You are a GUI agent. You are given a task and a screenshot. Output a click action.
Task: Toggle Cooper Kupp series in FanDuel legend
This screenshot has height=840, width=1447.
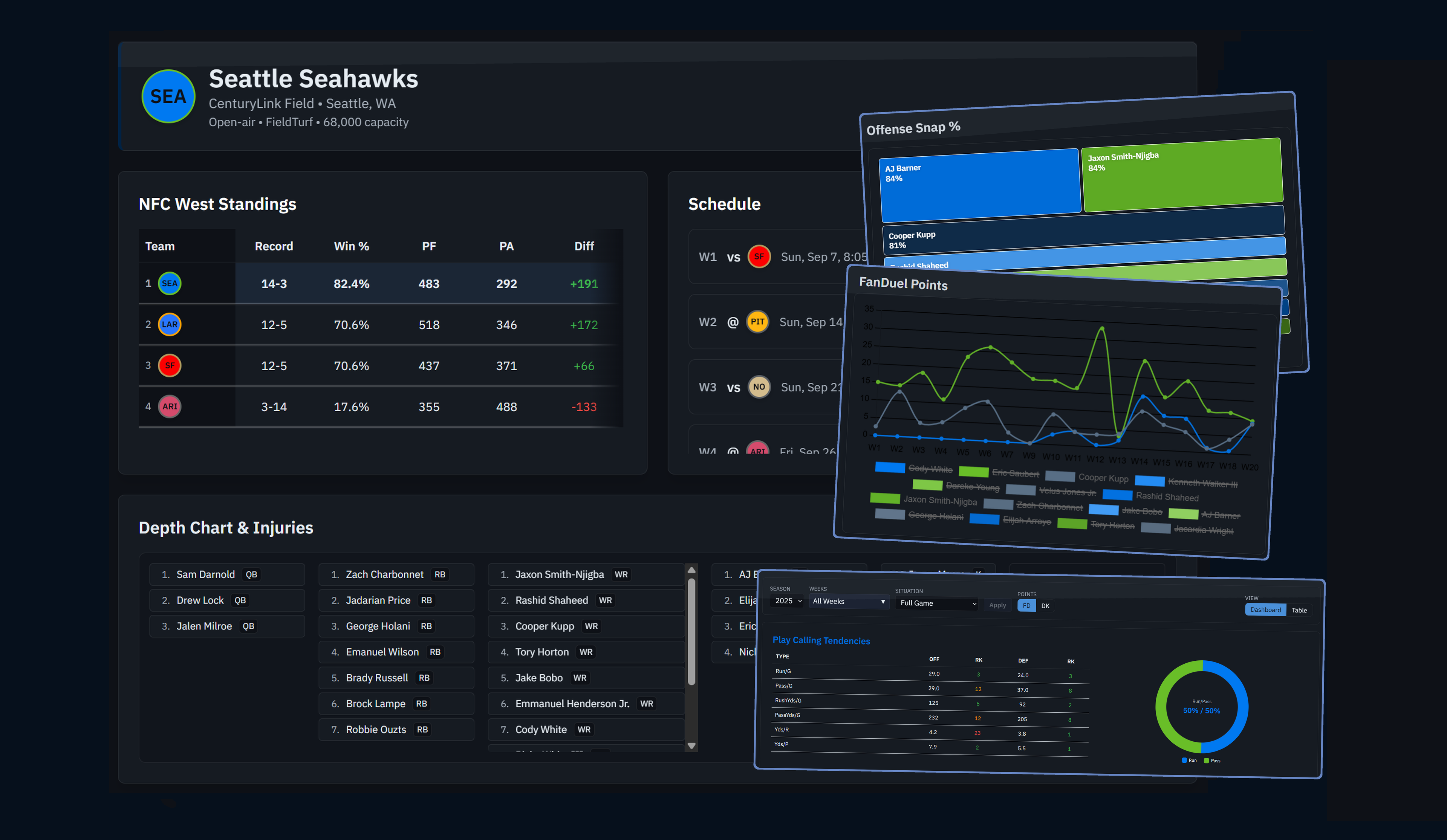tap(1086, 477)
